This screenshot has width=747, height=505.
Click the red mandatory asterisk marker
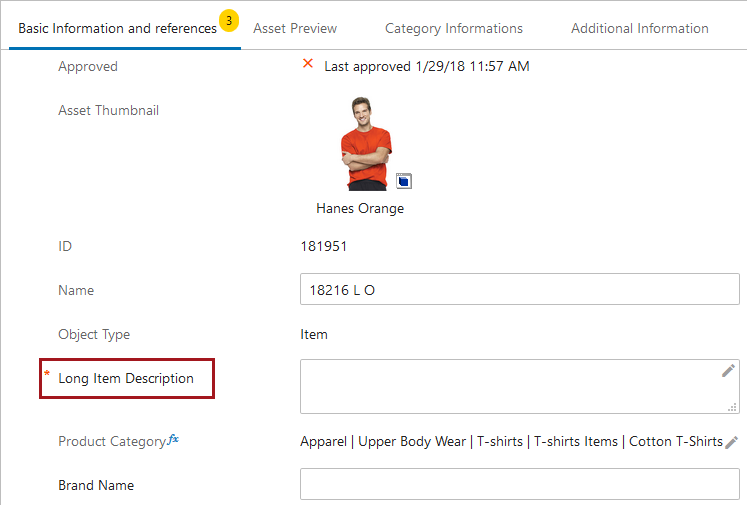(x=46, y=375)
